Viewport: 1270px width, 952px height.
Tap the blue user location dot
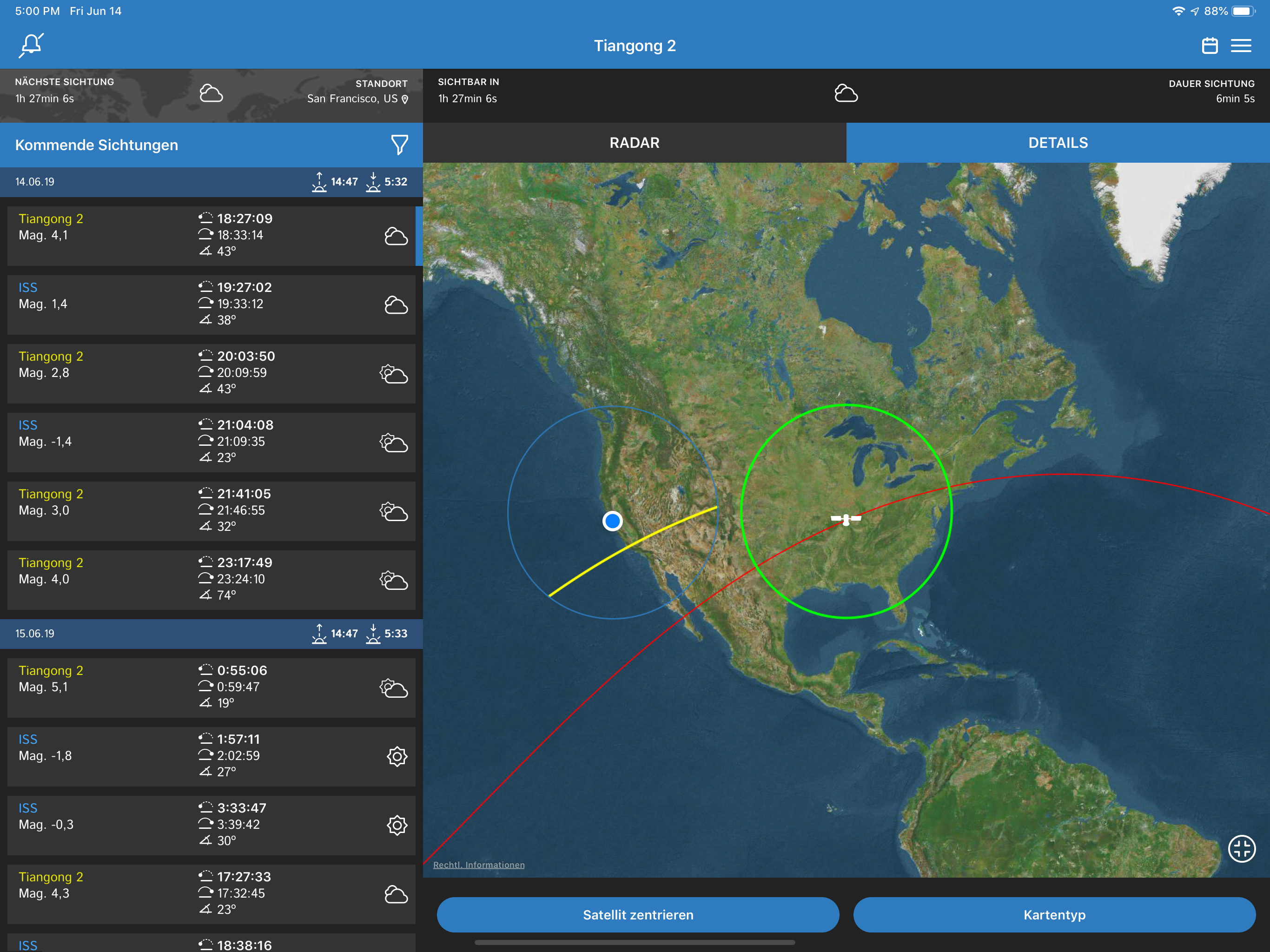click(613, 521)
